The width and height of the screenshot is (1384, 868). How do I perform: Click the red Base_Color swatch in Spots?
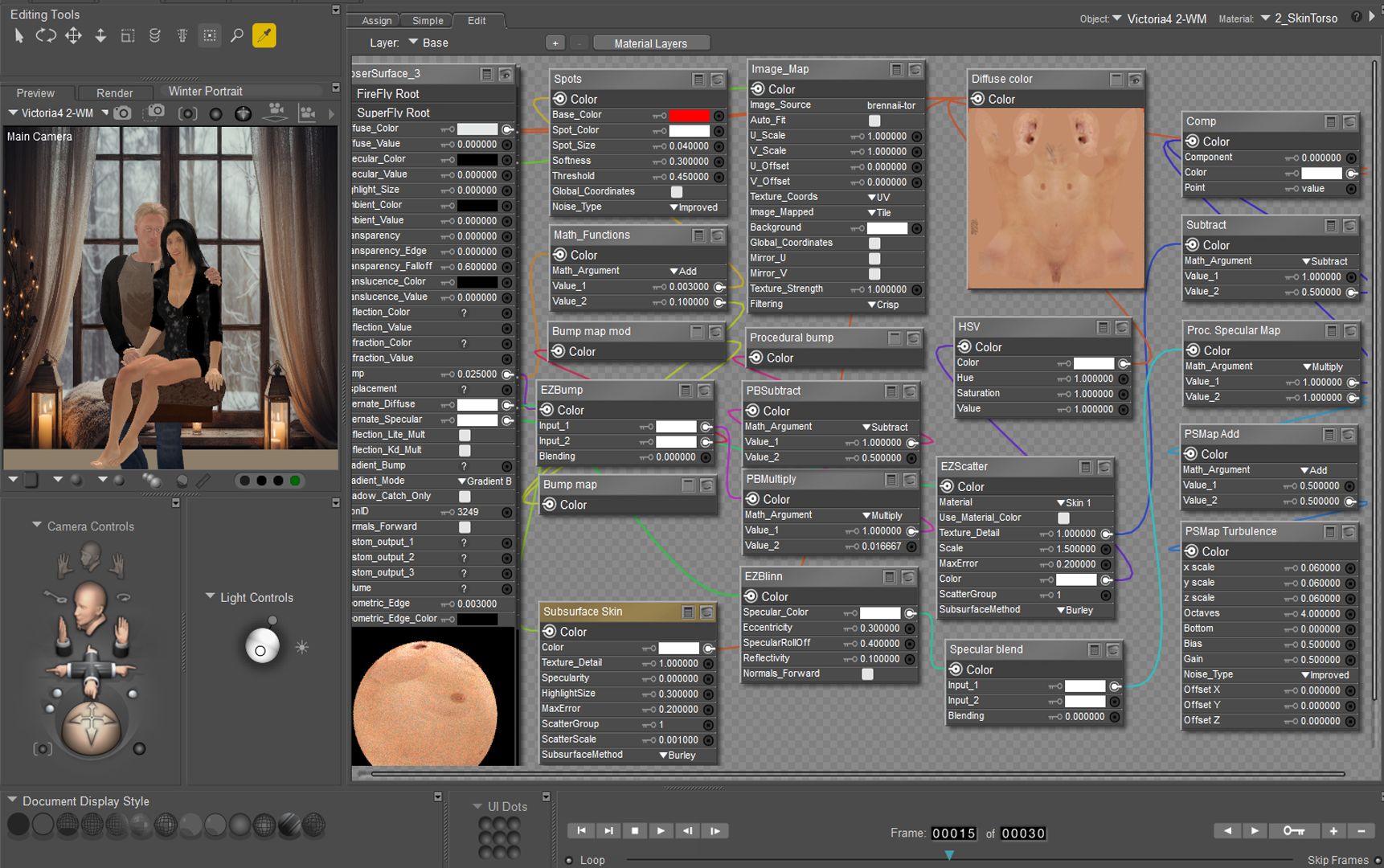[690, 116]
